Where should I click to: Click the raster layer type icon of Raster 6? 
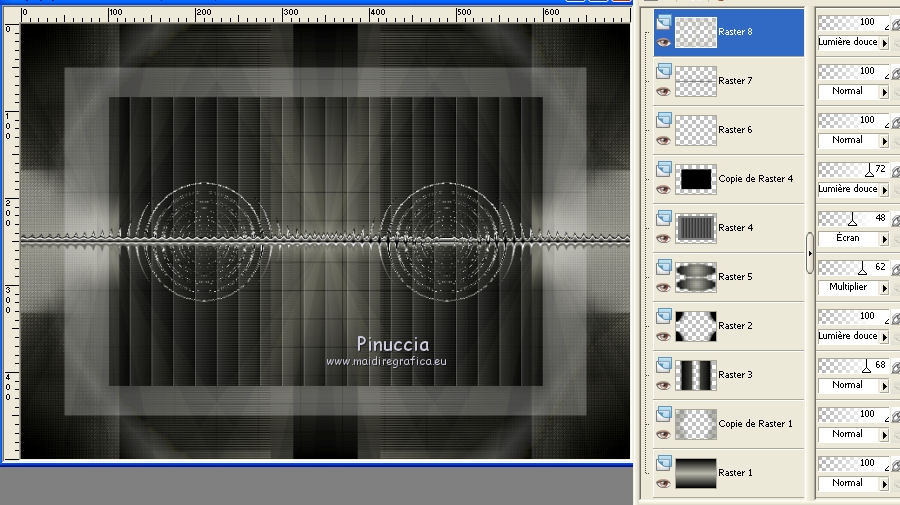point(664,119)
